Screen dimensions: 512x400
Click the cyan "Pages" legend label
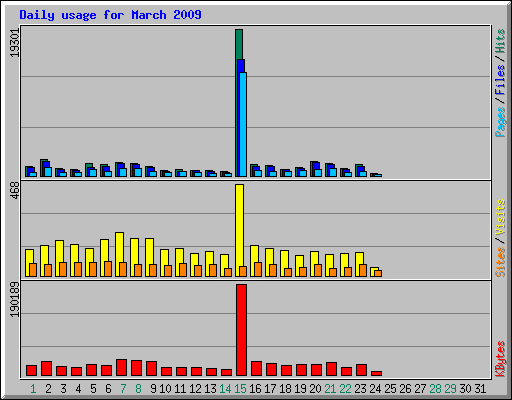[x=500, y=122]
